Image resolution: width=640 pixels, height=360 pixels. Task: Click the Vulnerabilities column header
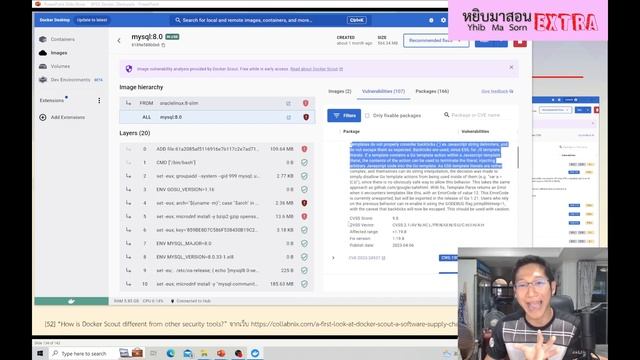475,131
